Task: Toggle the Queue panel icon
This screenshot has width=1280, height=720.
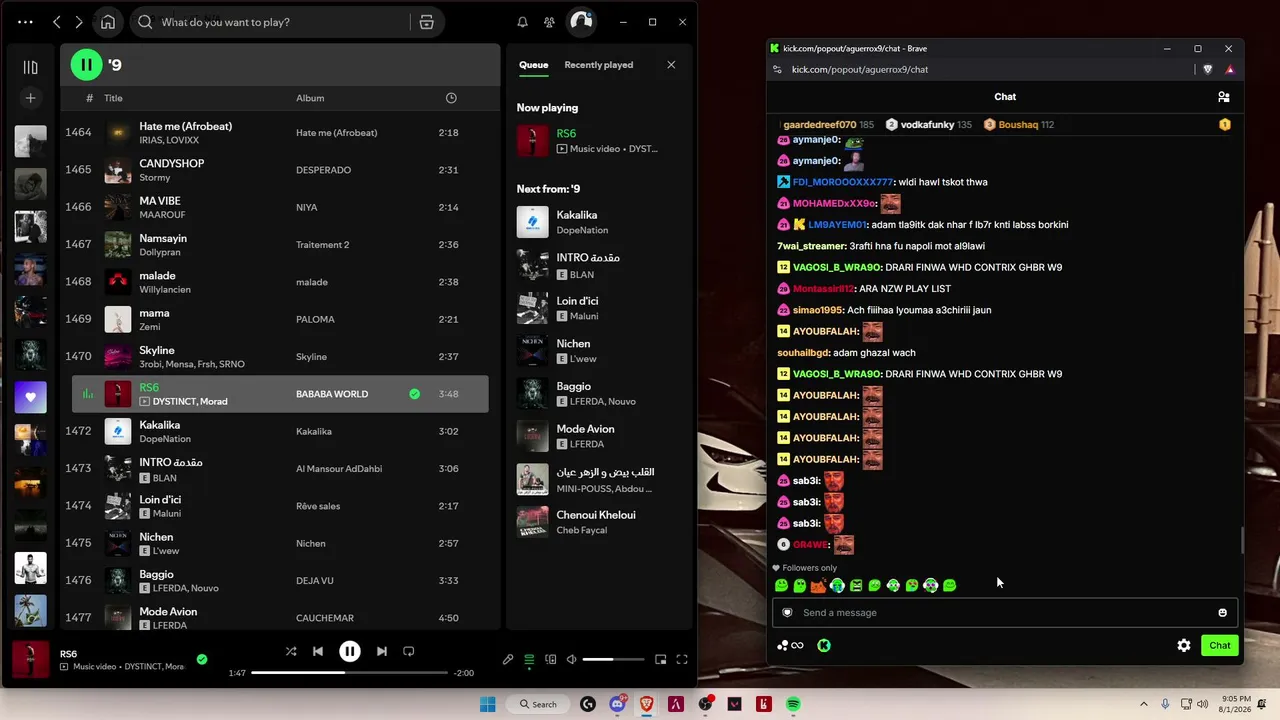Action: [x=529, y=659]
